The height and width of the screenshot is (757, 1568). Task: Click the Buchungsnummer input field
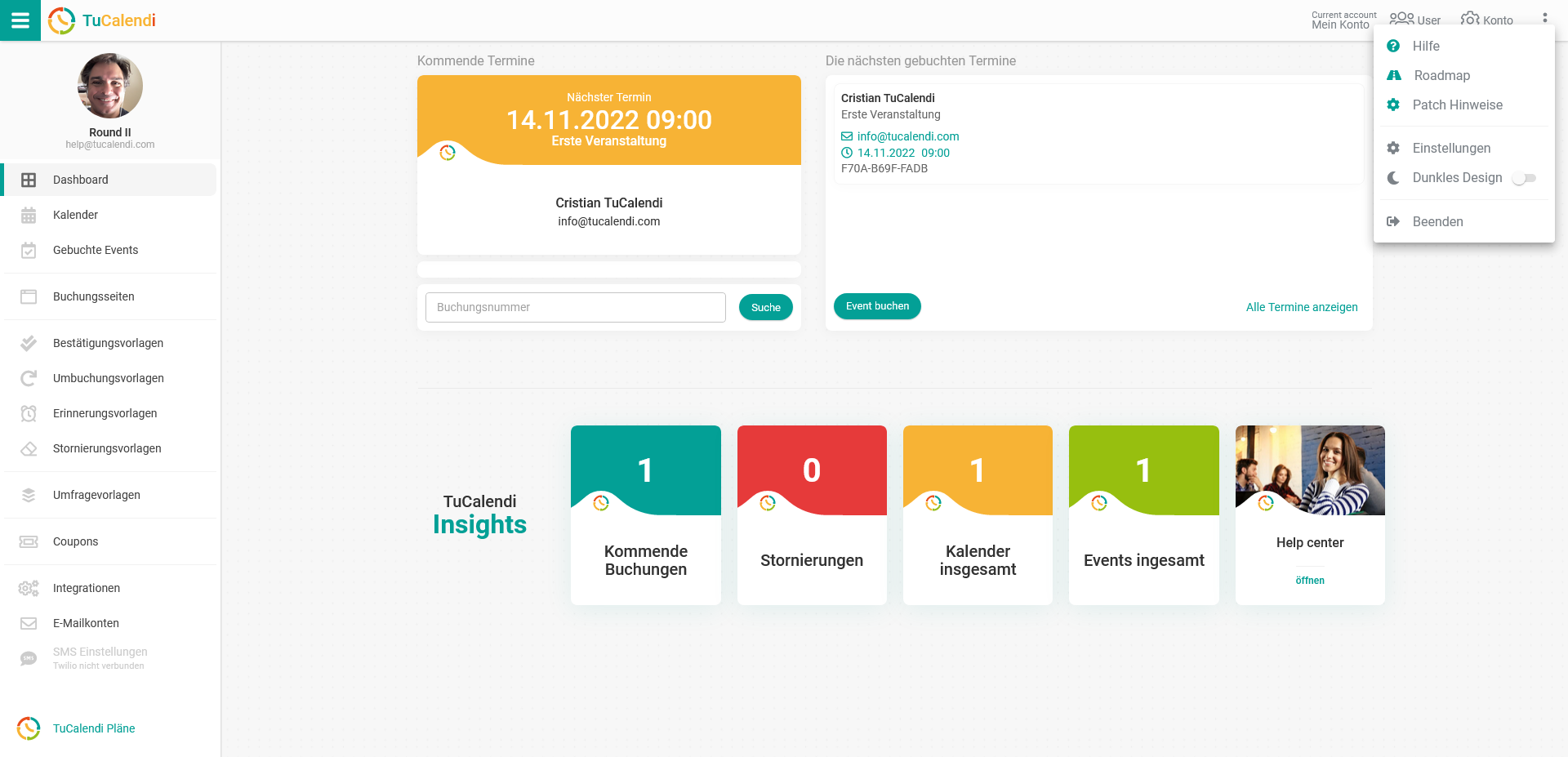576,307
